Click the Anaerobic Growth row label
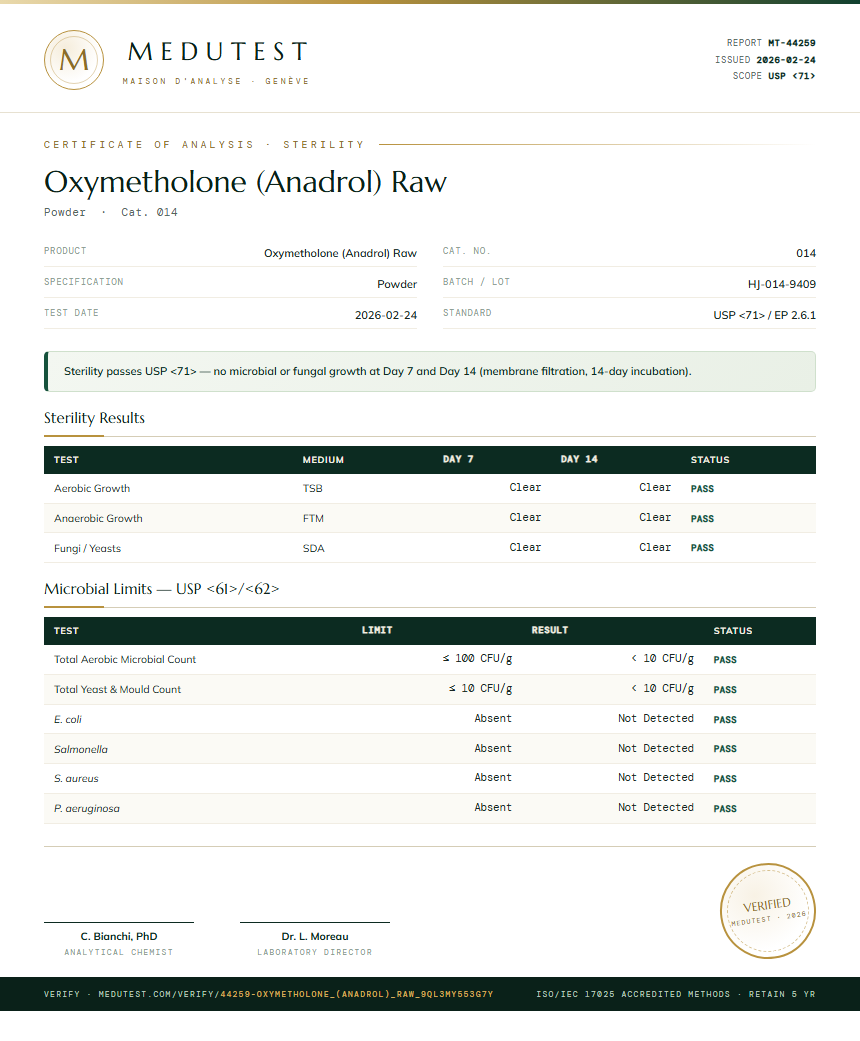 [x=98, y=519]
